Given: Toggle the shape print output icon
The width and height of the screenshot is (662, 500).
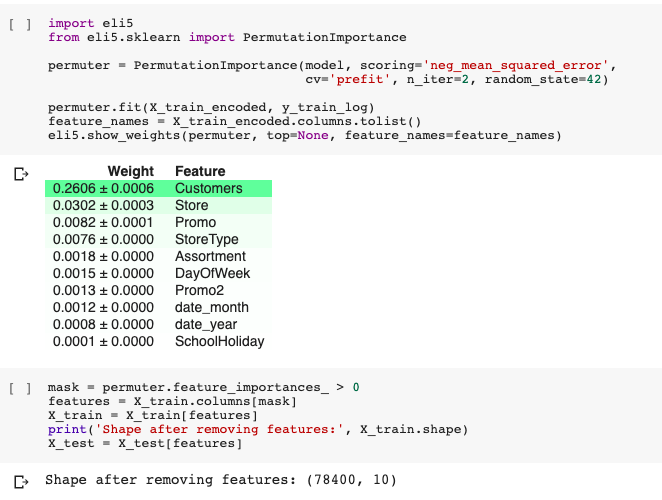Looking at the screenshot, I should coord(21,481).
